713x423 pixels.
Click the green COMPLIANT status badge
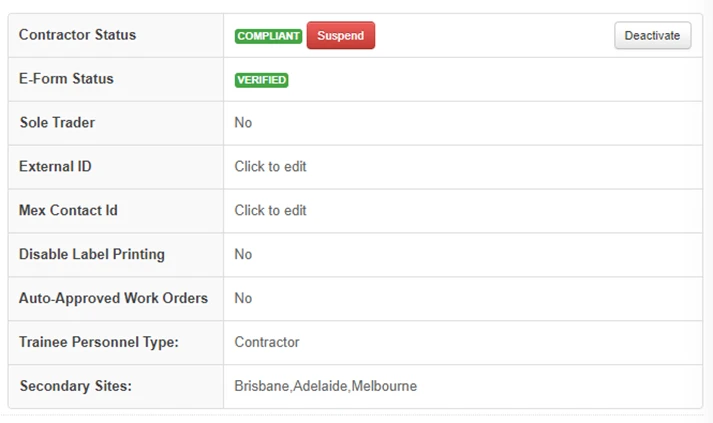click(268, 36)
